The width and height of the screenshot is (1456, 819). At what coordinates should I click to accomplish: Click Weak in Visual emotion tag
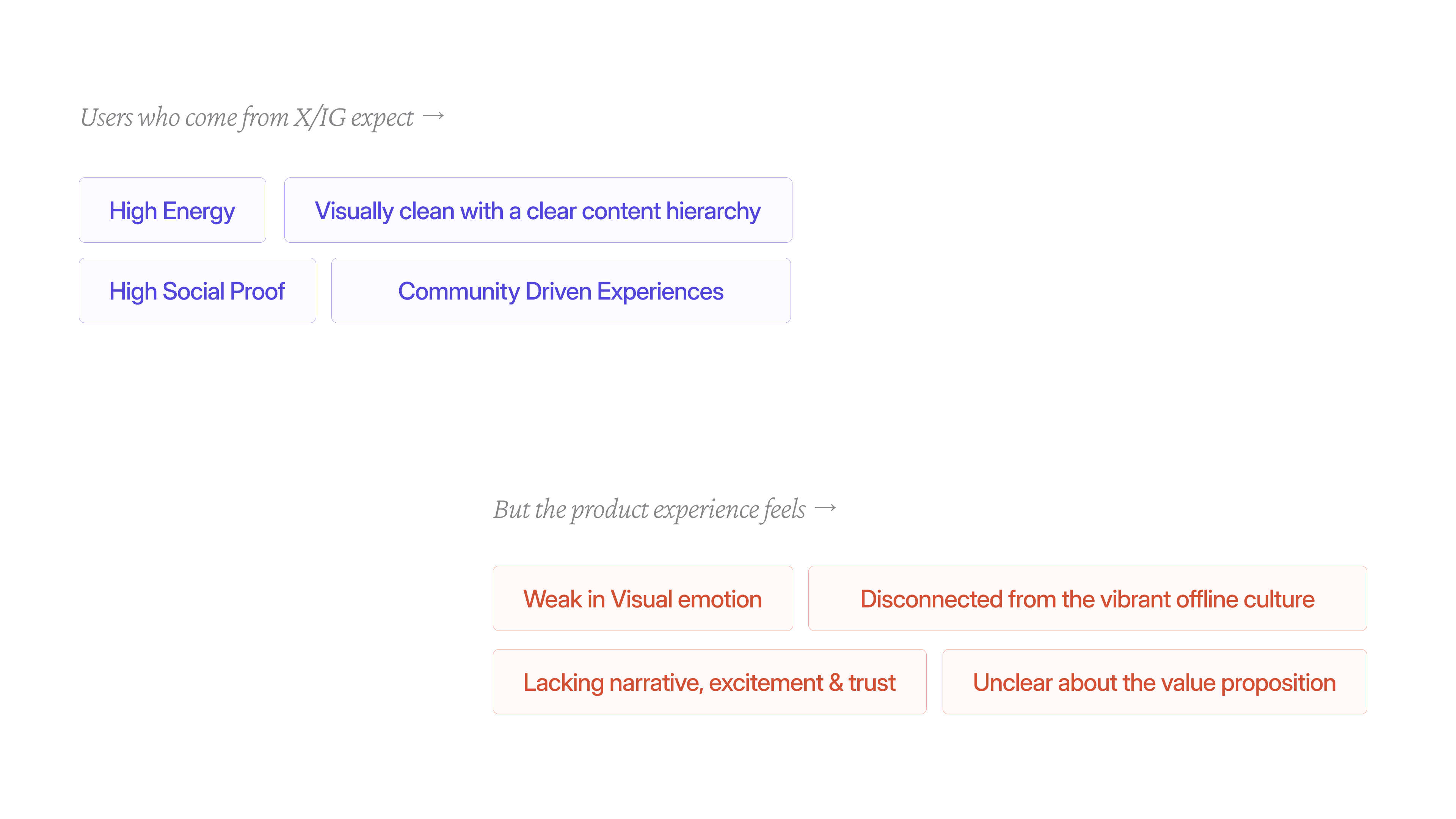(x=643, y=599)
